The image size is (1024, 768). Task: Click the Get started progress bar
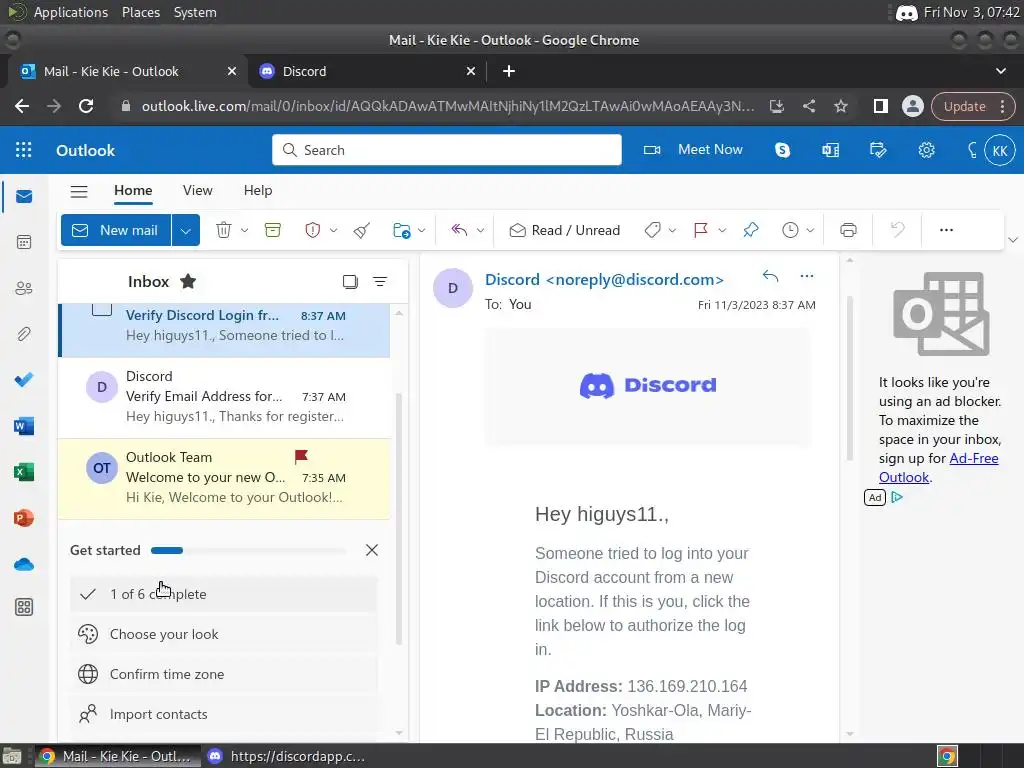[248, 551]
